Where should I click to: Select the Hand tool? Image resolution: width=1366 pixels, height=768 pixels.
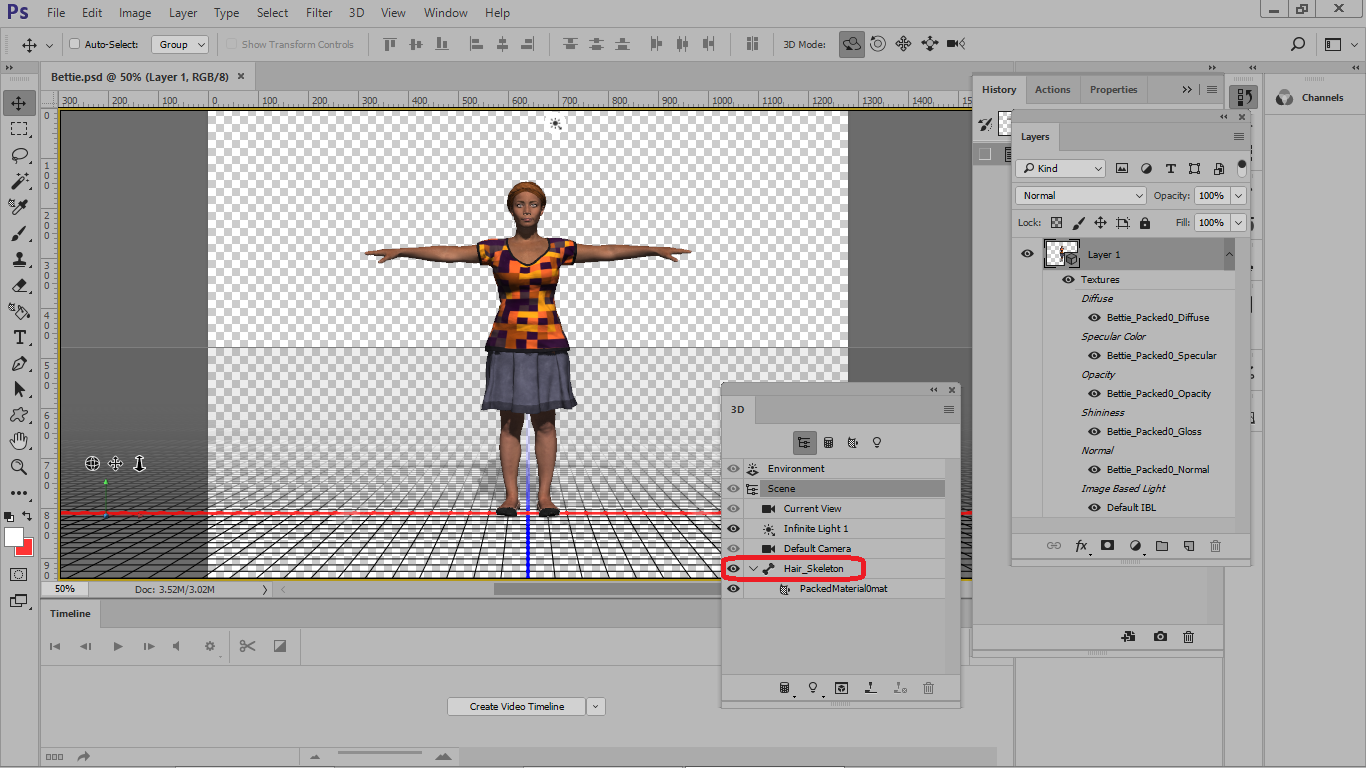coord(19,441)
